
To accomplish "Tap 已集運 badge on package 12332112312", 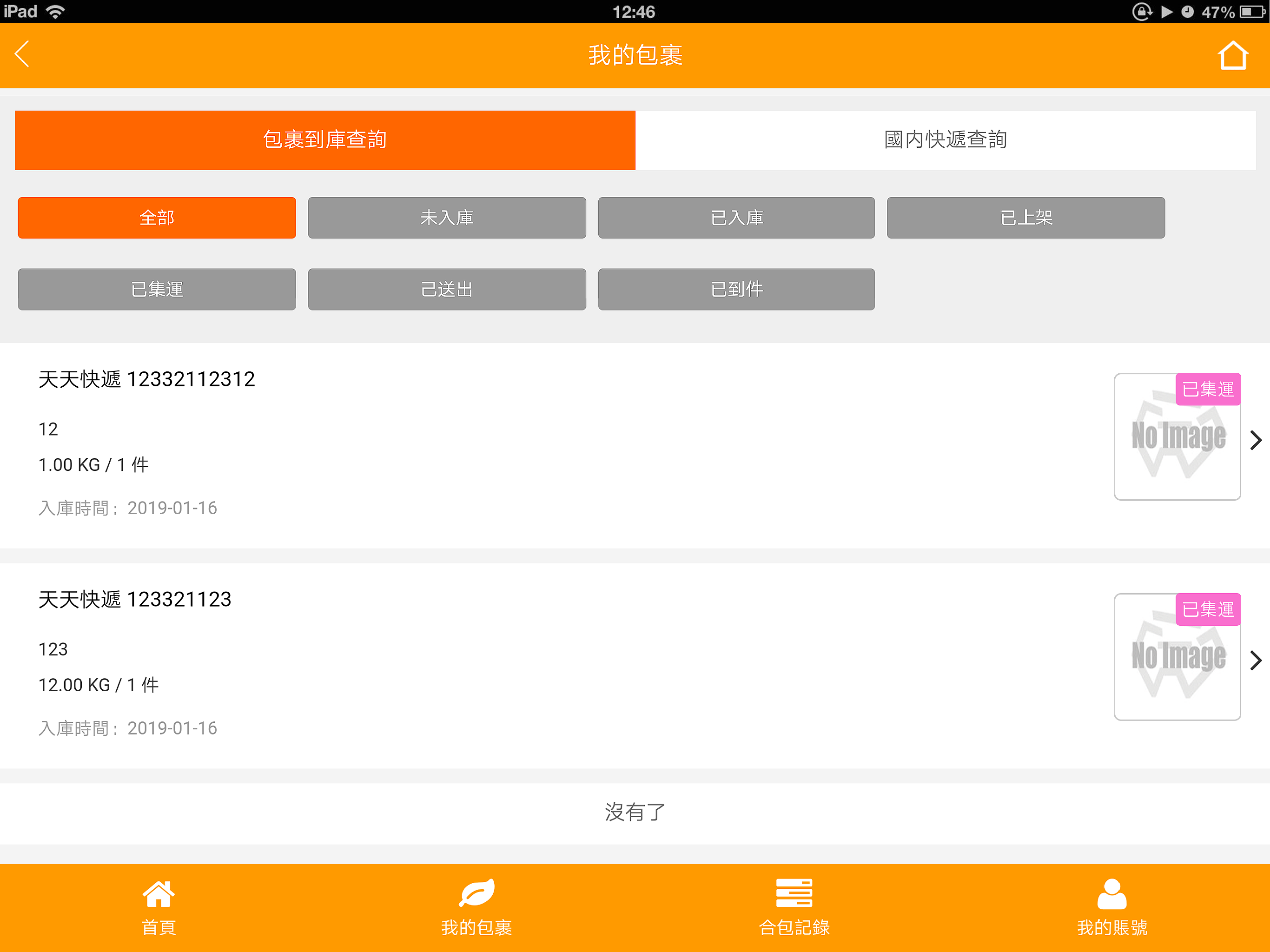I will coord(1208,389).
